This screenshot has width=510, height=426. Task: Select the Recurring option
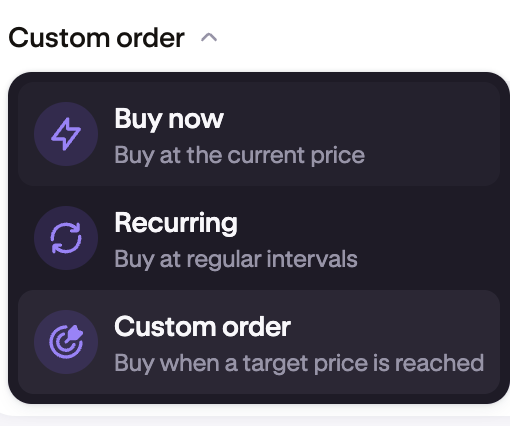pos(259,238)
